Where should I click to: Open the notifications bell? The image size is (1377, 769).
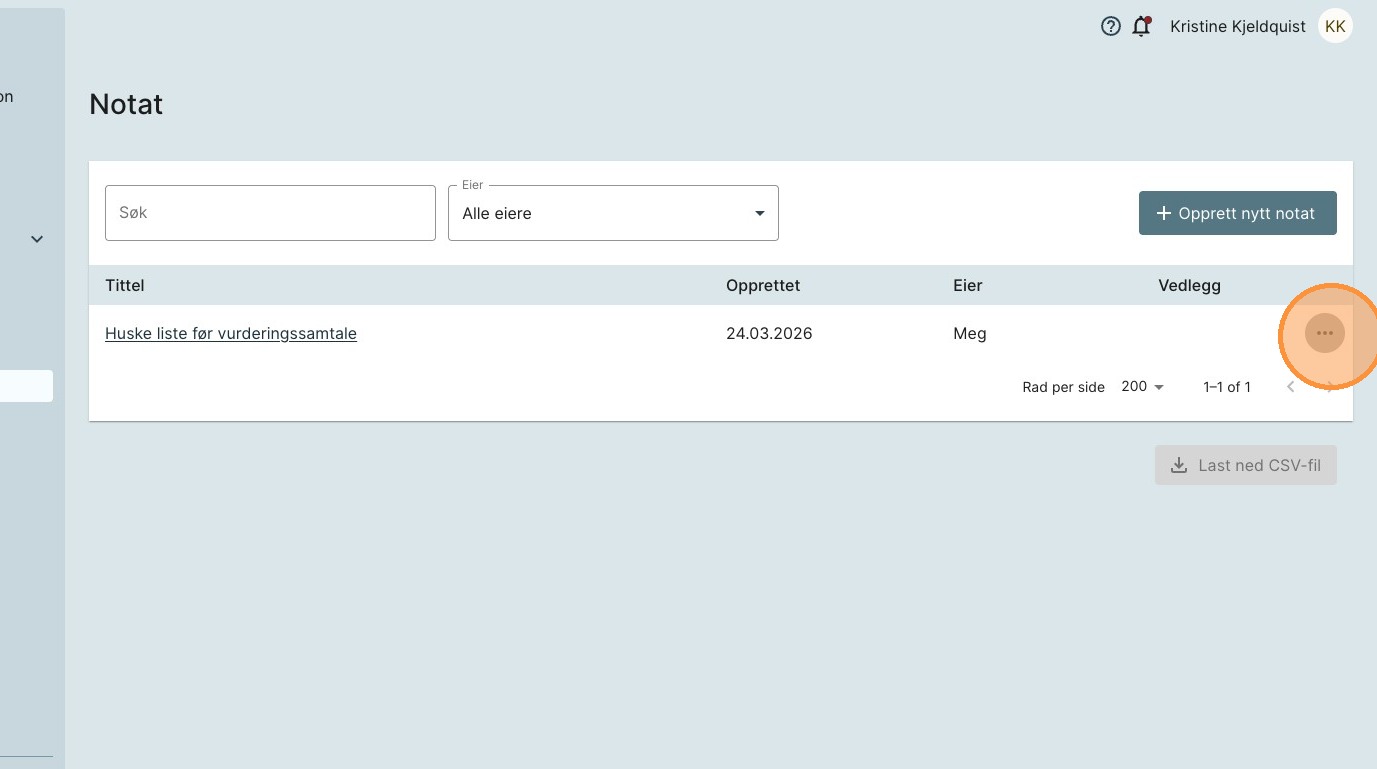pyautogui.click(x=1141, y=27)
